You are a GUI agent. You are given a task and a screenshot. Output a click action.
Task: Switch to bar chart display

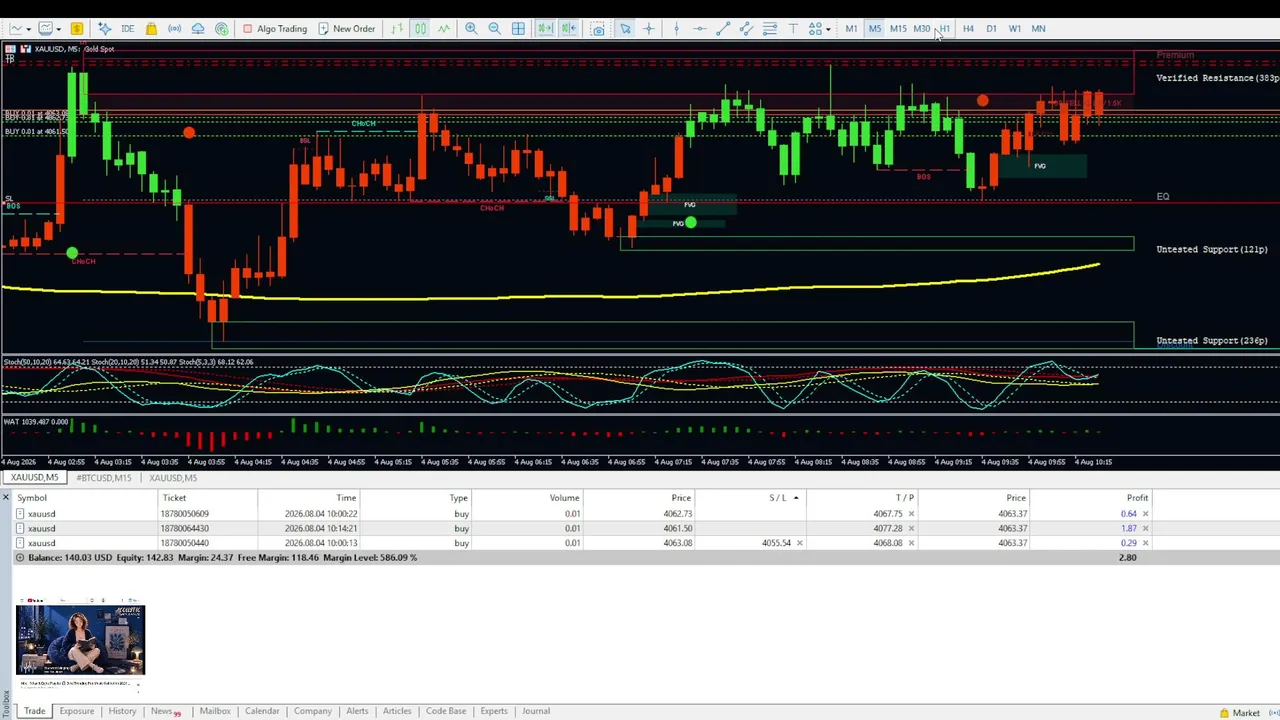[397, 29]
